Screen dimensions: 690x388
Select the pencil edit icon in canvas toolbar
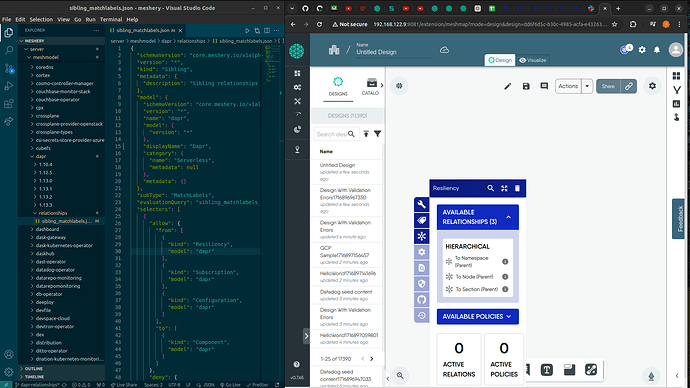pyautogui.click(x=507, y=86)
